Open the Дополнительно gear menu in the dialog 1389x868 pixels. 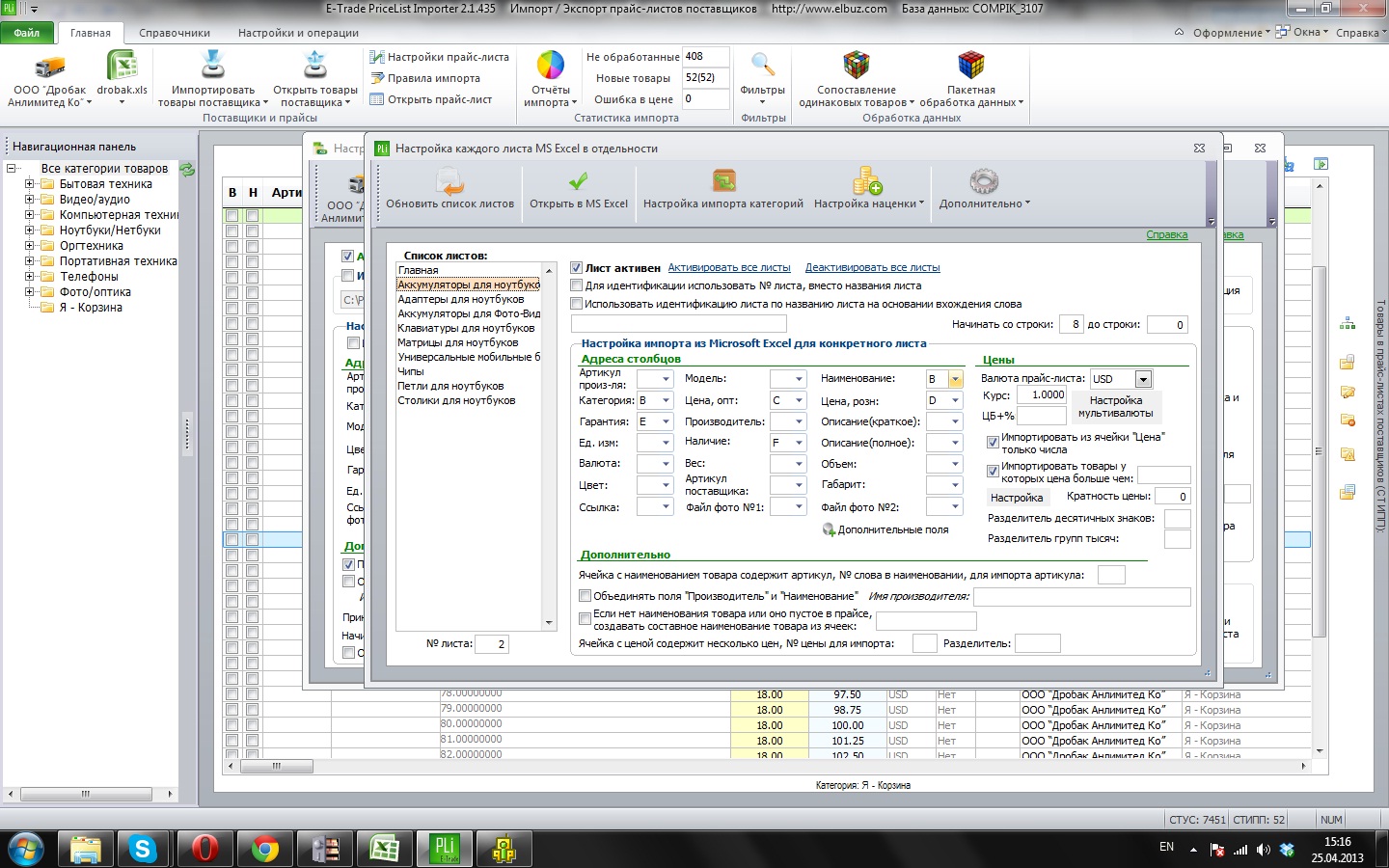[x=984, y=189]
